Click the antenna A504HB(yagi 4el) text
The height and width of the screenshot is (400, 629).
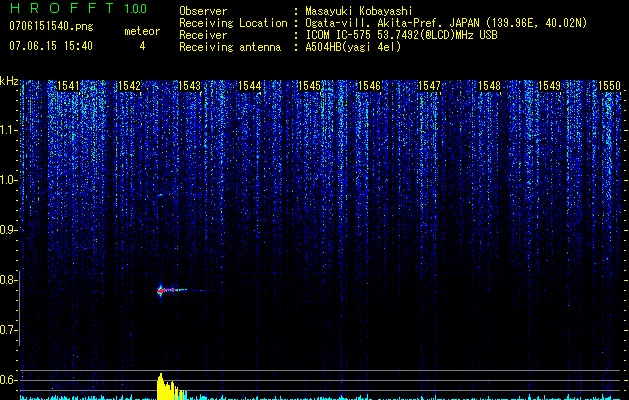pos(353,47)
